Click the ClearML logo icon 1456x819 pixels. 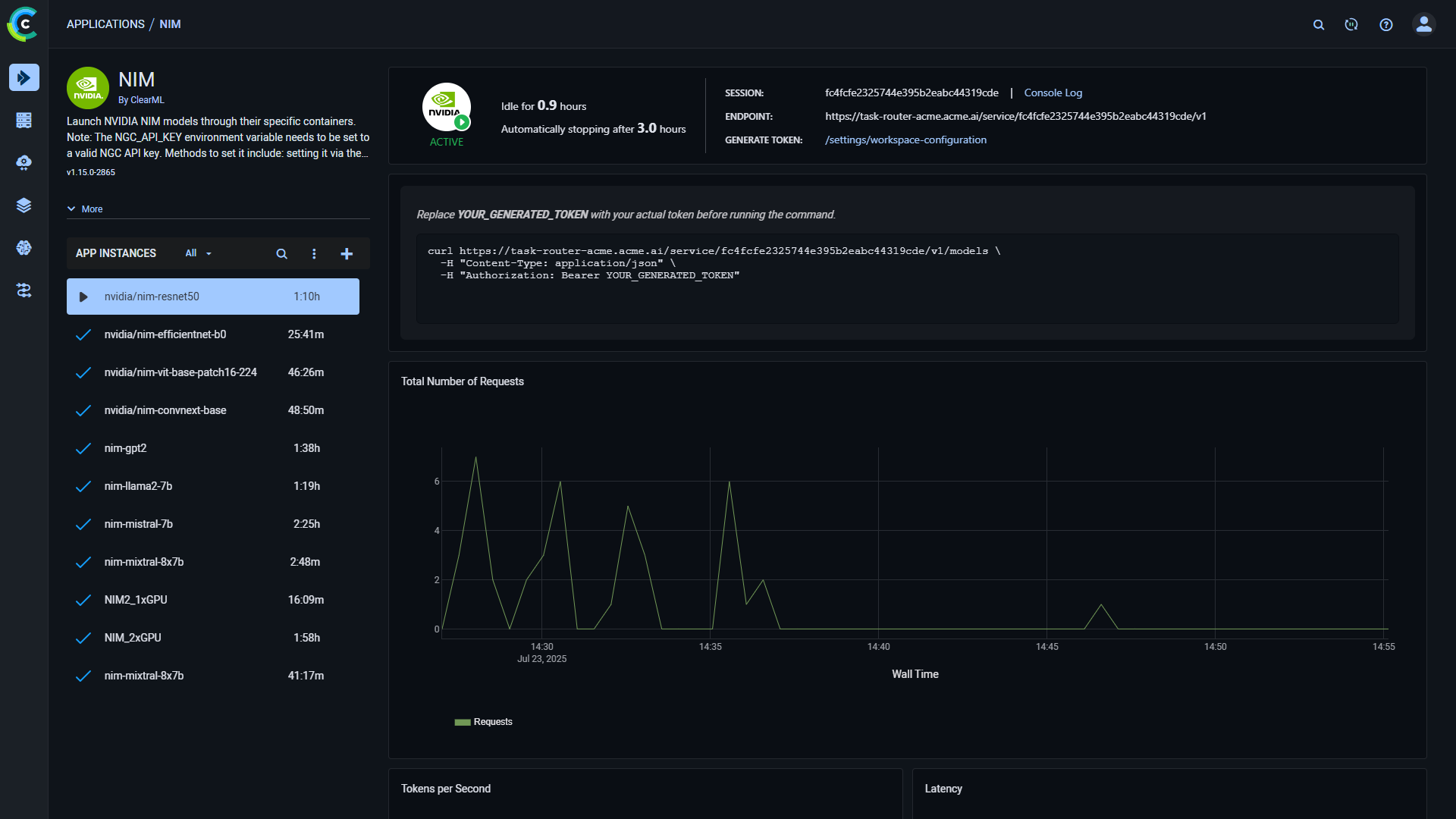click(24, 24)
